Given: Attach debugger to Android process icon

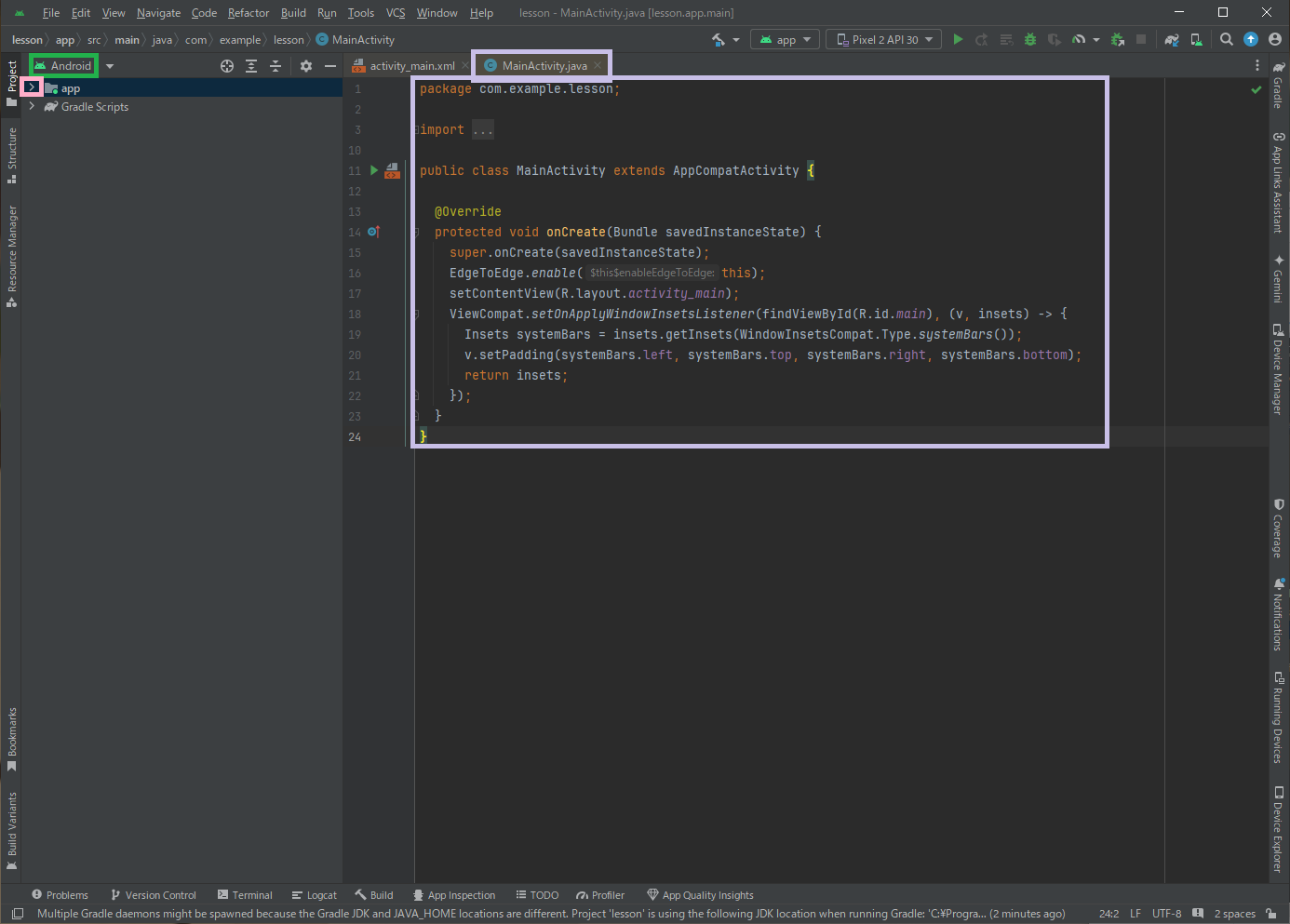Looking at the screenshot, I should 1118,40.
